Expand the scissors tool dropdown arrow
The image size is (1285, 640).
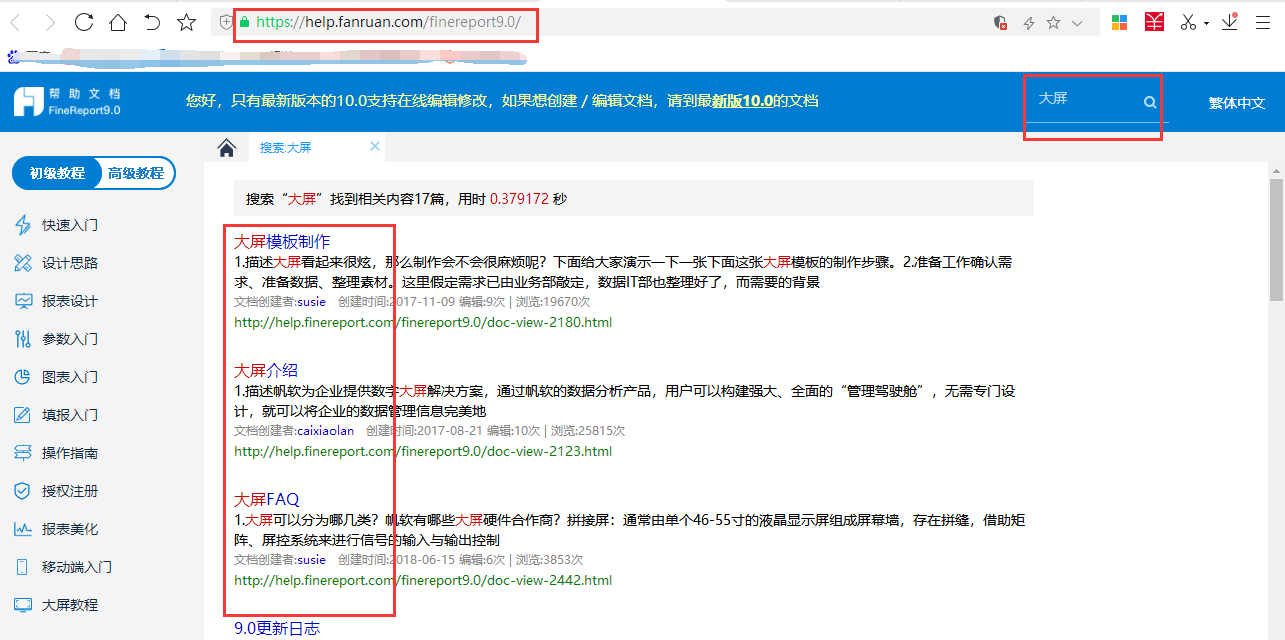[1206, 23]
